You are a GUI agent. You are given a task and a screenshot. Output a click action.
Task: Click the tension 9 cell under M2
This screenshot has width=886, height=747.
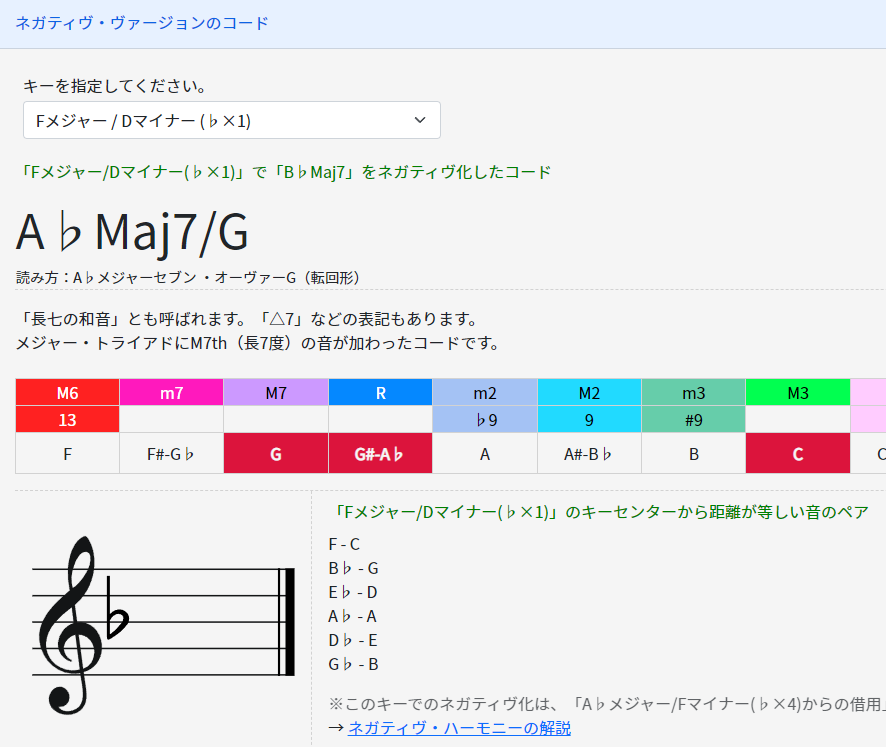click(589, 420)
